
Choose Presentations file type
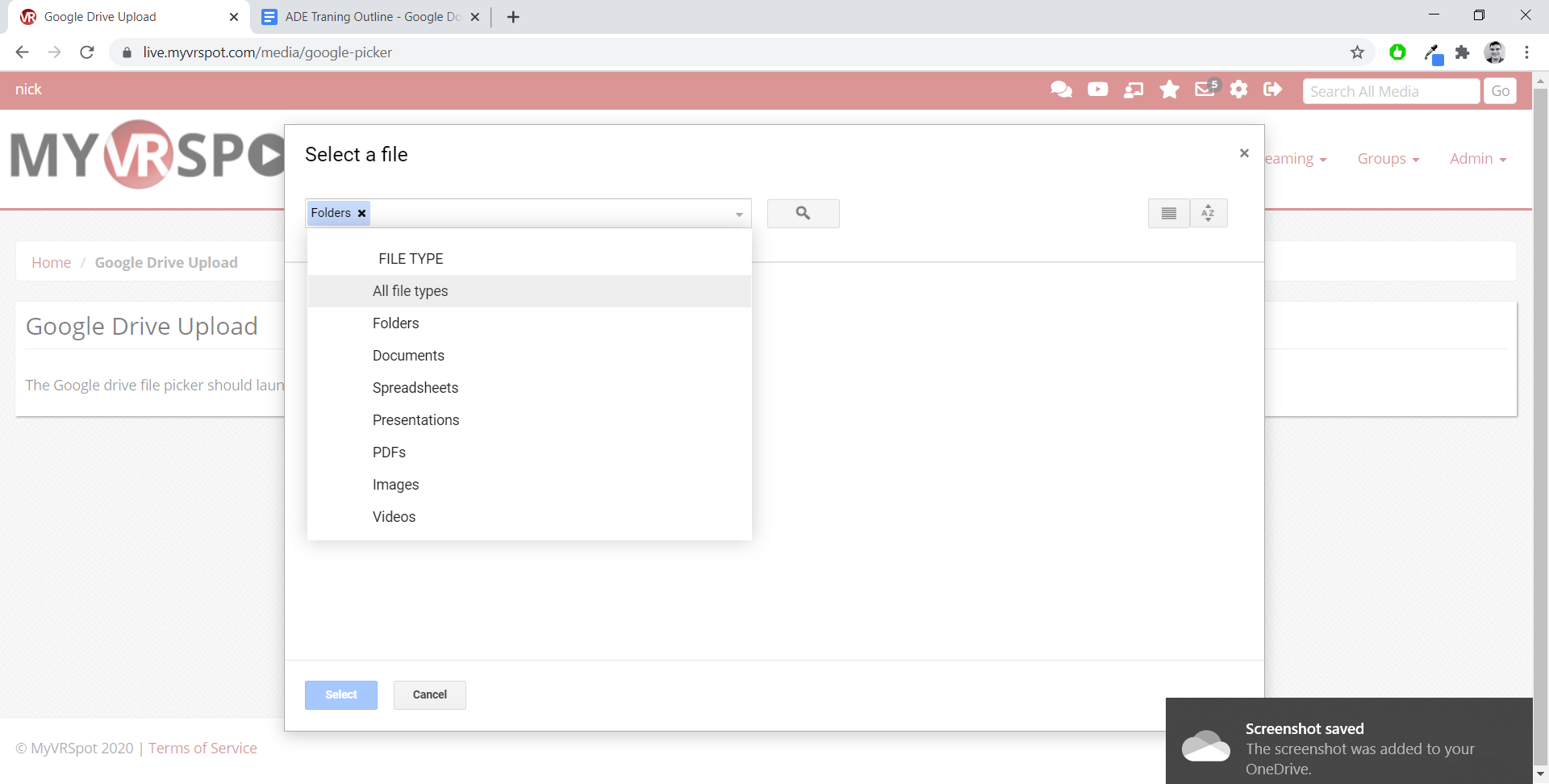click(529, 420)
